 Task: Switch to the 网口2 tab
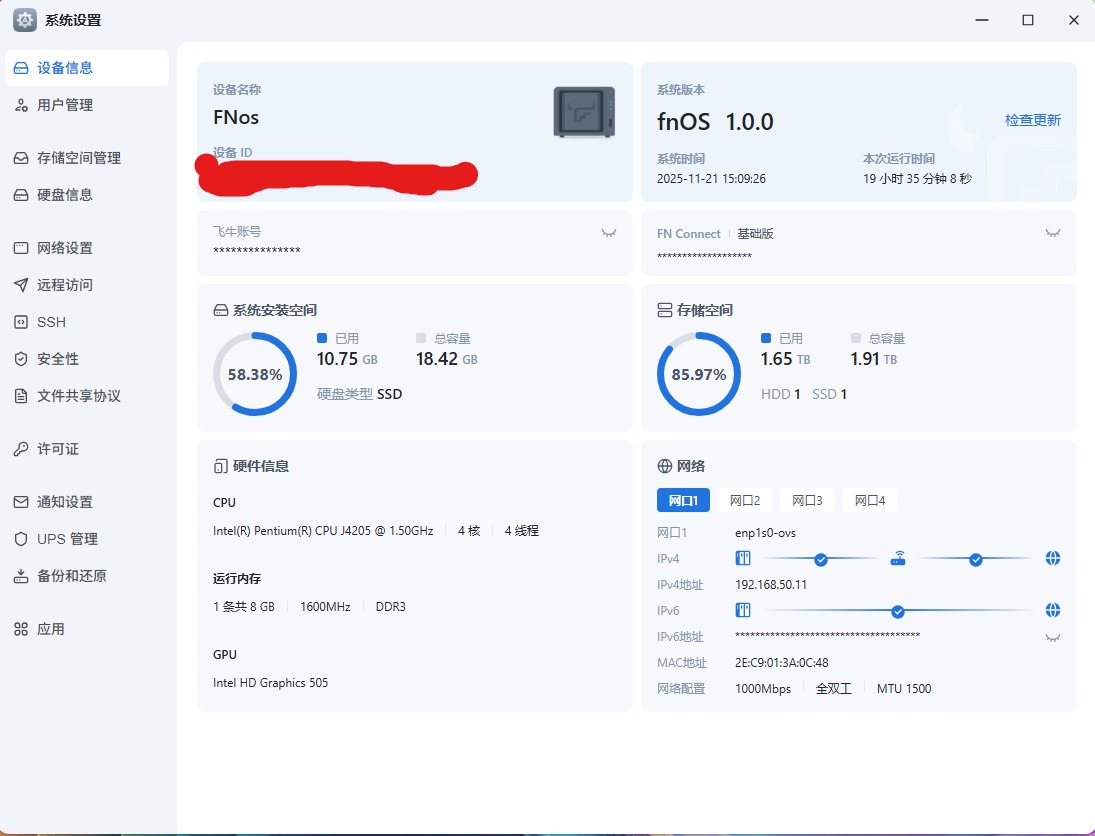coord(744,500)
